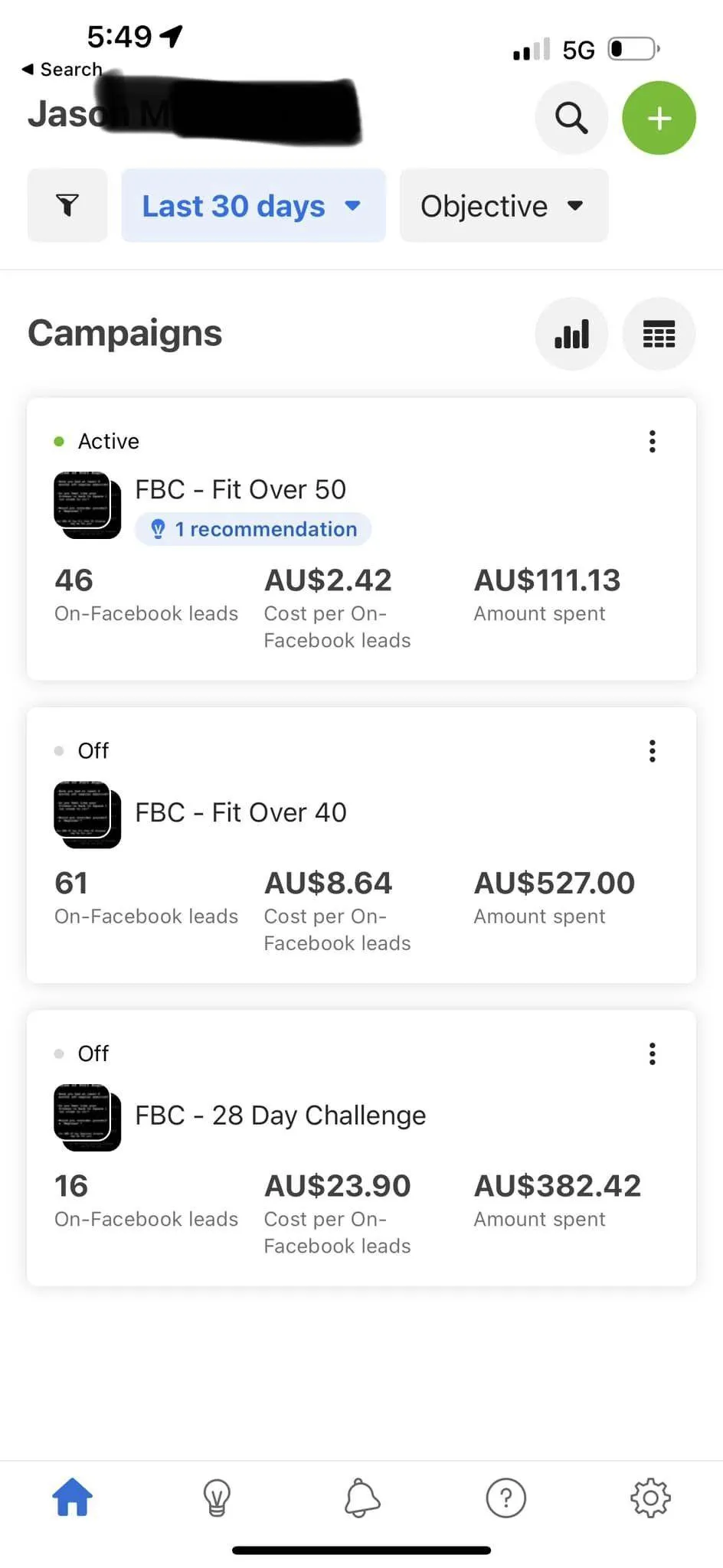This screenshot has width=723, height=1568.
Task: Open the help question mark icon
Action: tap(506, 1498)
